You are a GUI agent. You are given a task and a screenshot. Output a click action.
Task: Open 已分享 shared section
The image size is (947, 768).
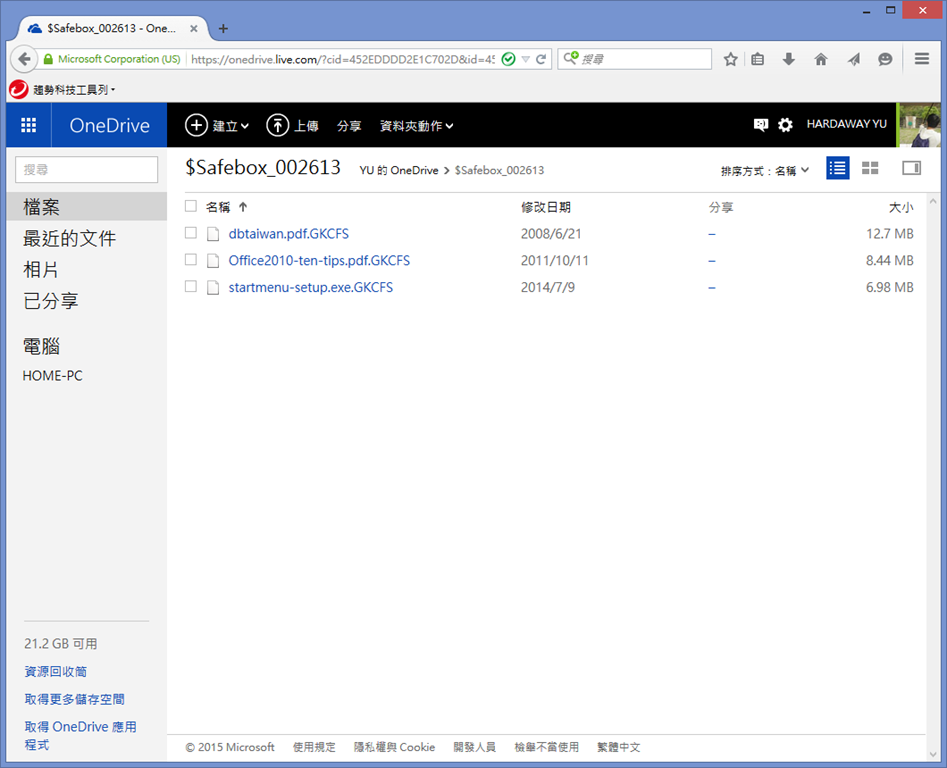click(x=51, y=301)
